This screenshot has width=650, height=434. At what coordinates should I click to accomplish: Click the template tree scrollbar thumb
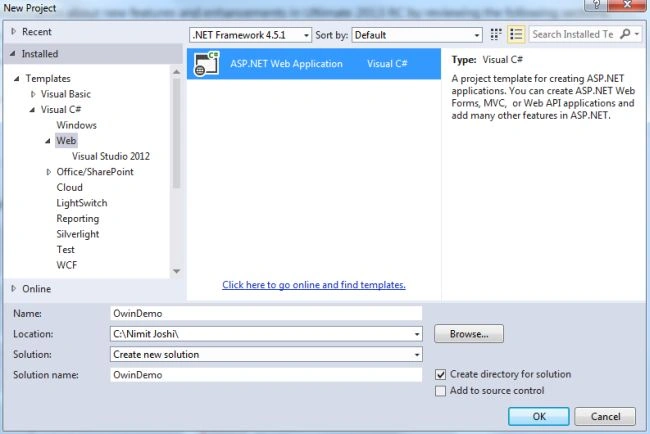click(x=177, y=133)
